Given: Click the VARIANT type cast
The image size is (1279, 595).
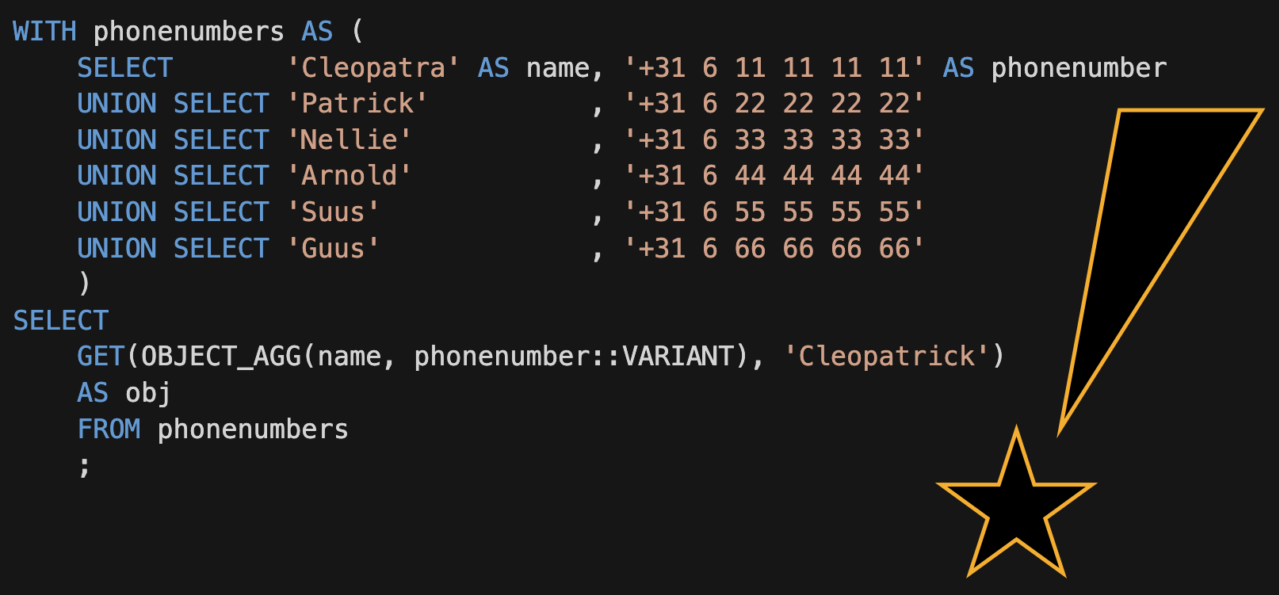Looking at the screenshot, I should 678,356.
